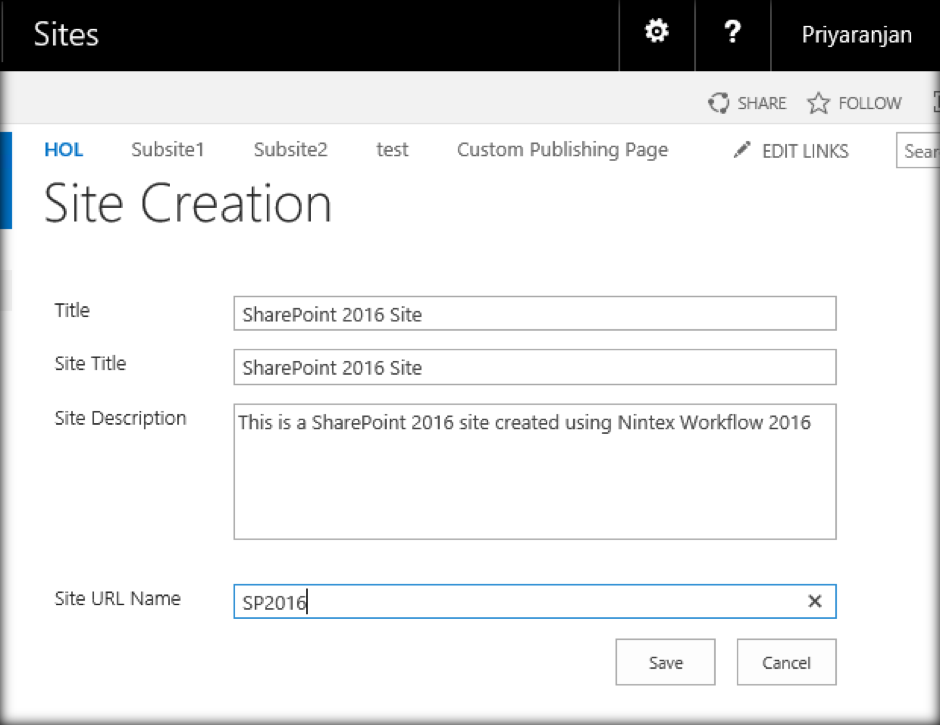Focus the Site Title input field
The height and width of the screenshot is (725, 940).
coord(534,367)
